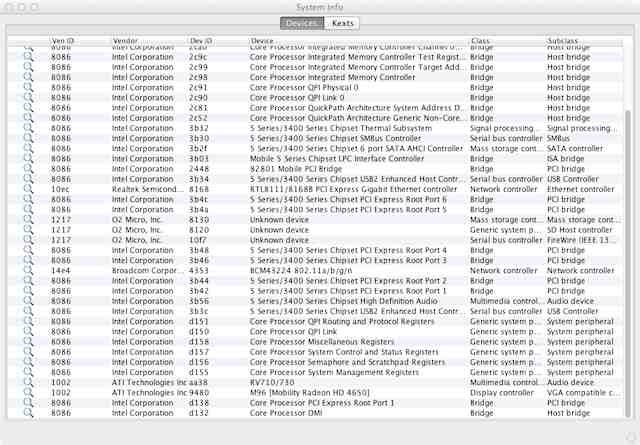Image resolution: width=640 pixels, height=445 pixels.
Task: Select vendor ID 14e4 cell
Action: pyautogui.click(x=61, y=271)
